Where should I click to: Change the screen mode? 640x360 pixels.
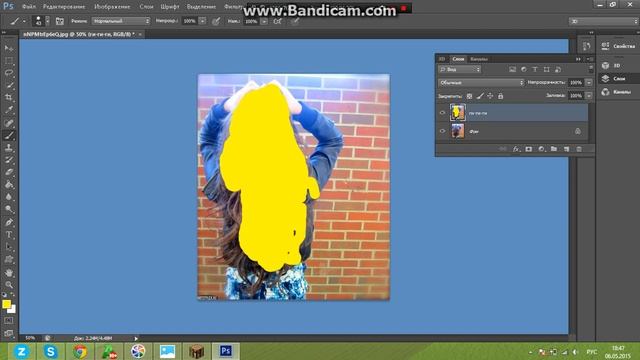pyautogui.click(x=9, y=333)
